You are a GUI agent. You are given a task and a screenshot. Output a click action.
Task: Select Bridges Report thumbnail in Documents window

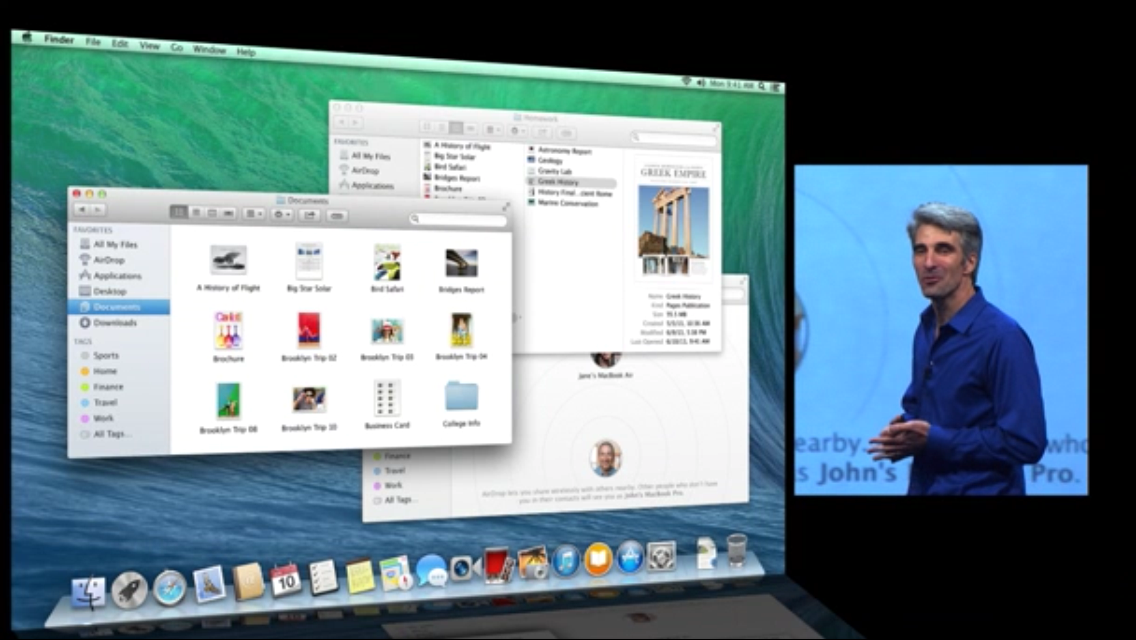462,263
